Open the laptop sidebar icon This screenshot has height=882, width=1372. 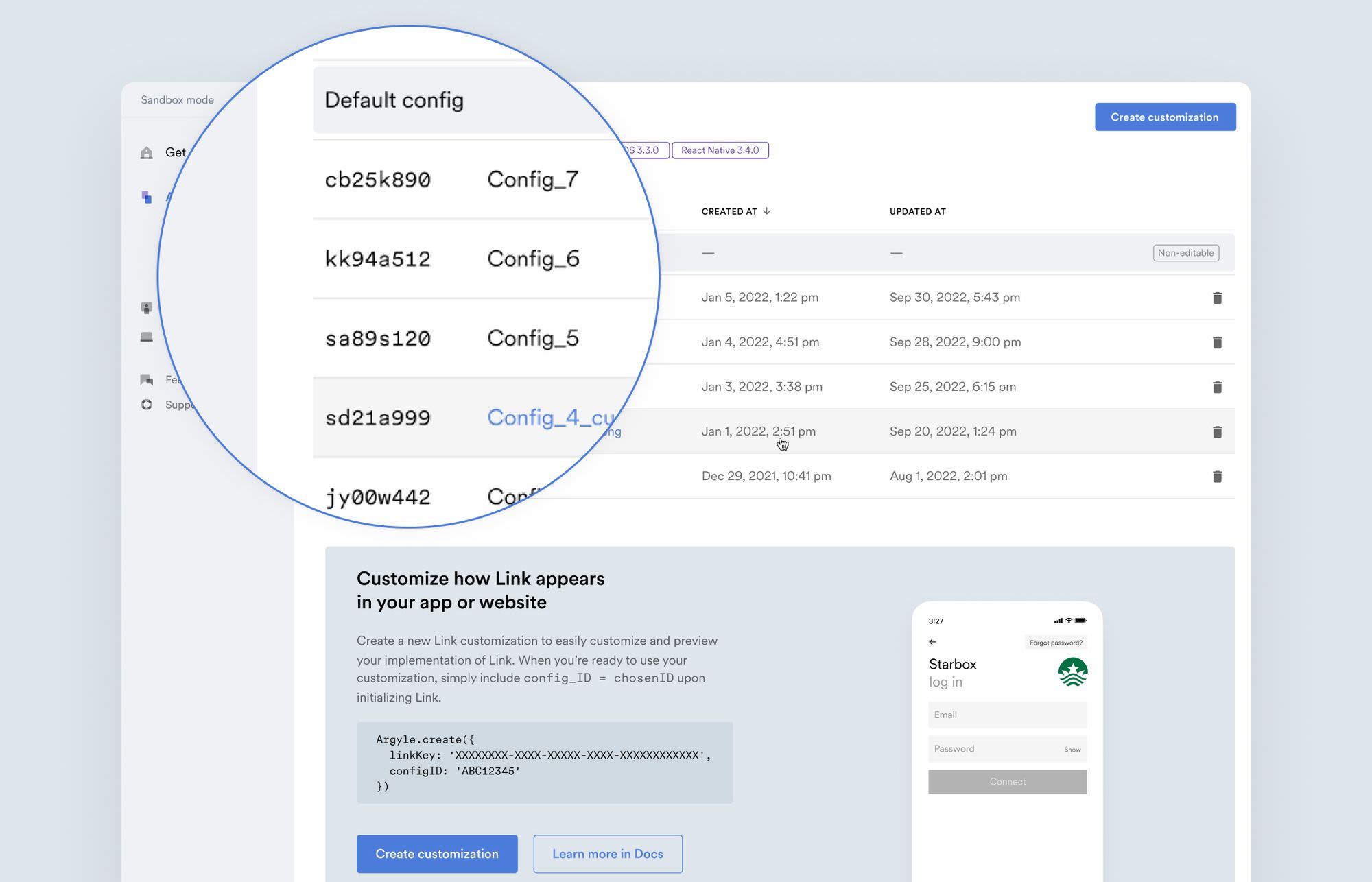tap(146, 337)
